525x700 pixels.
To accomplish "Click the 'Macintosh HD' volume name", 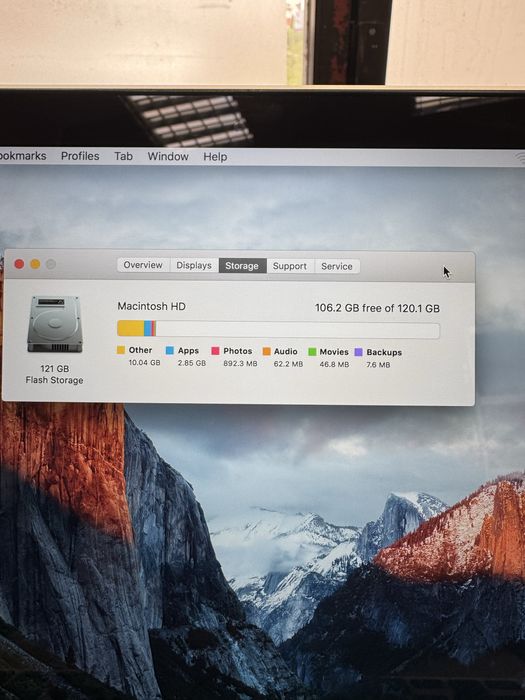I will 152,306.
